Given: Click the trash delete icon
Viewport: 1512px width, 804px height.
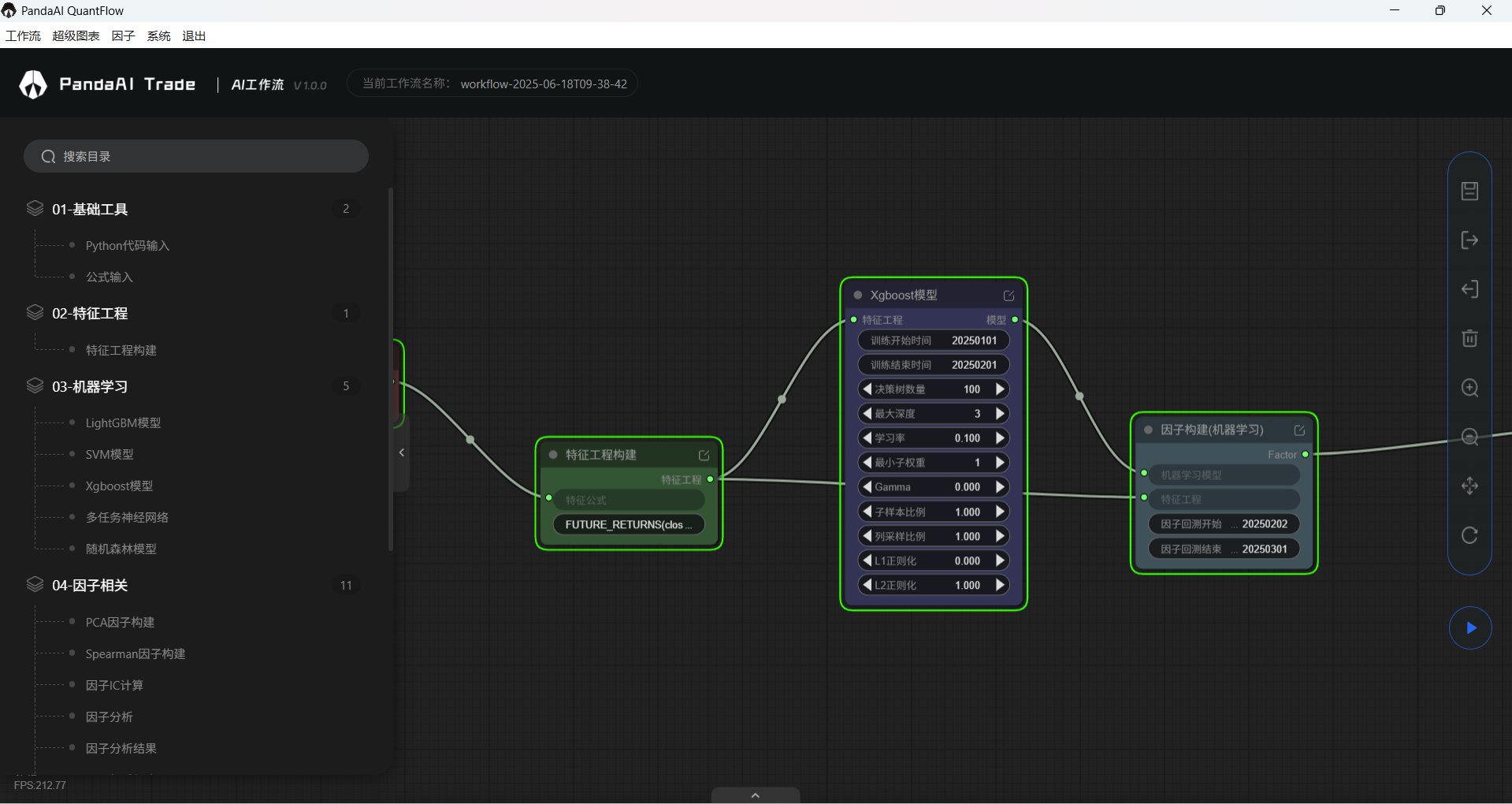Looking at the screenshot, I should coord(1469,338).
